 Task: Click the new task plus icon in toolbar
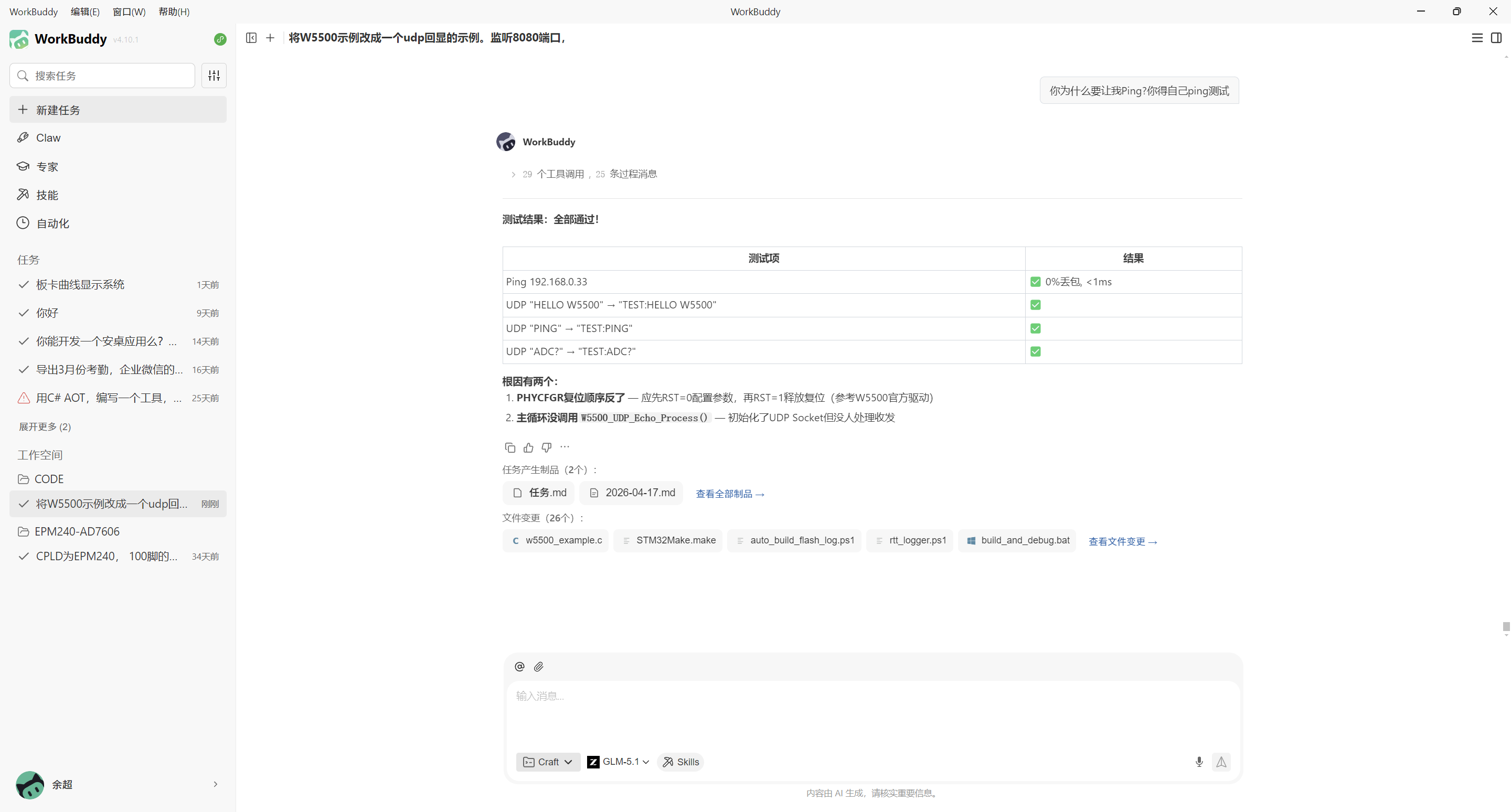(x=270, y=38)
